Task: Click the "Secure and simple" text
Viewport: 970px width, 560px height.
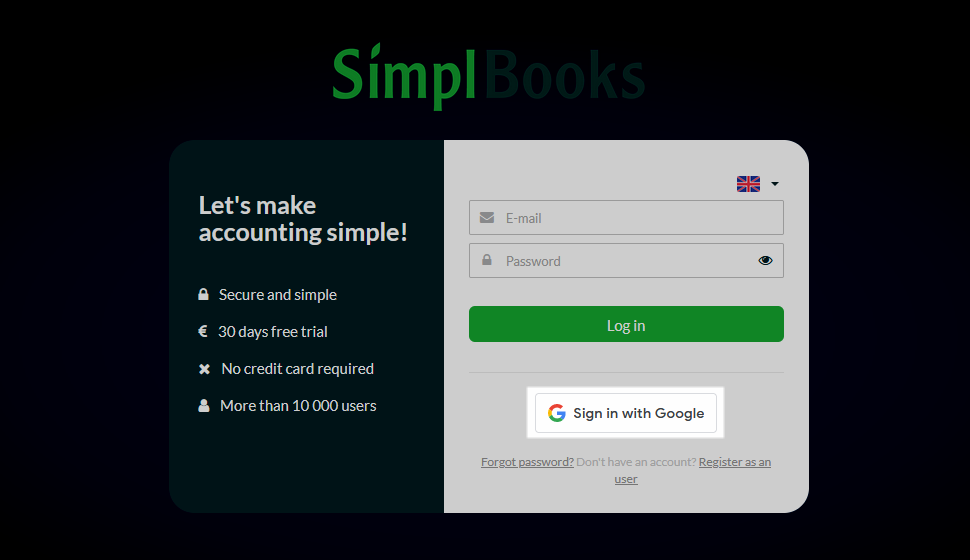Action: point(278,295)
